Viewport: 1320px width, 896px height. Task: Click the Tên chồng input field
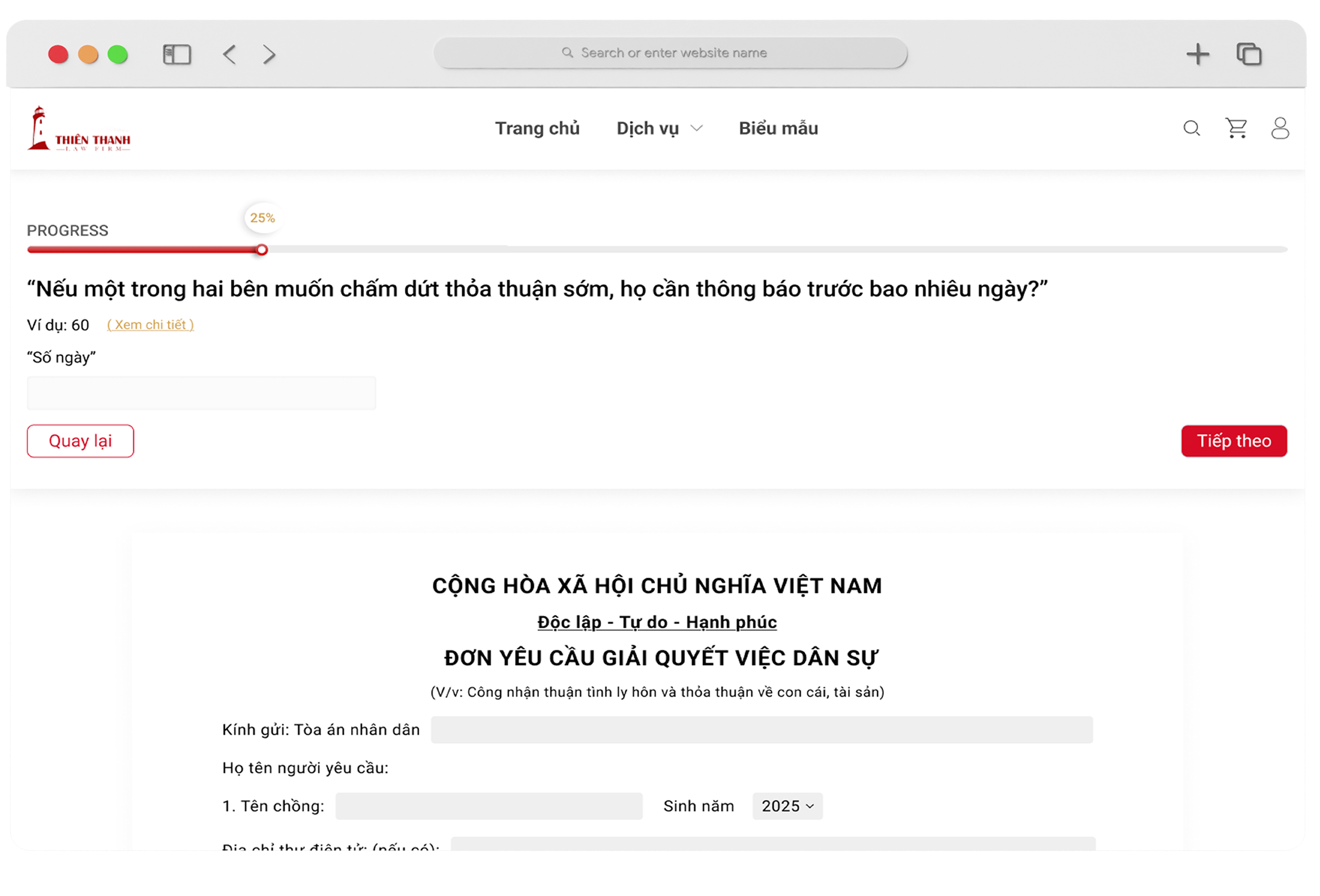click(489, 806)
